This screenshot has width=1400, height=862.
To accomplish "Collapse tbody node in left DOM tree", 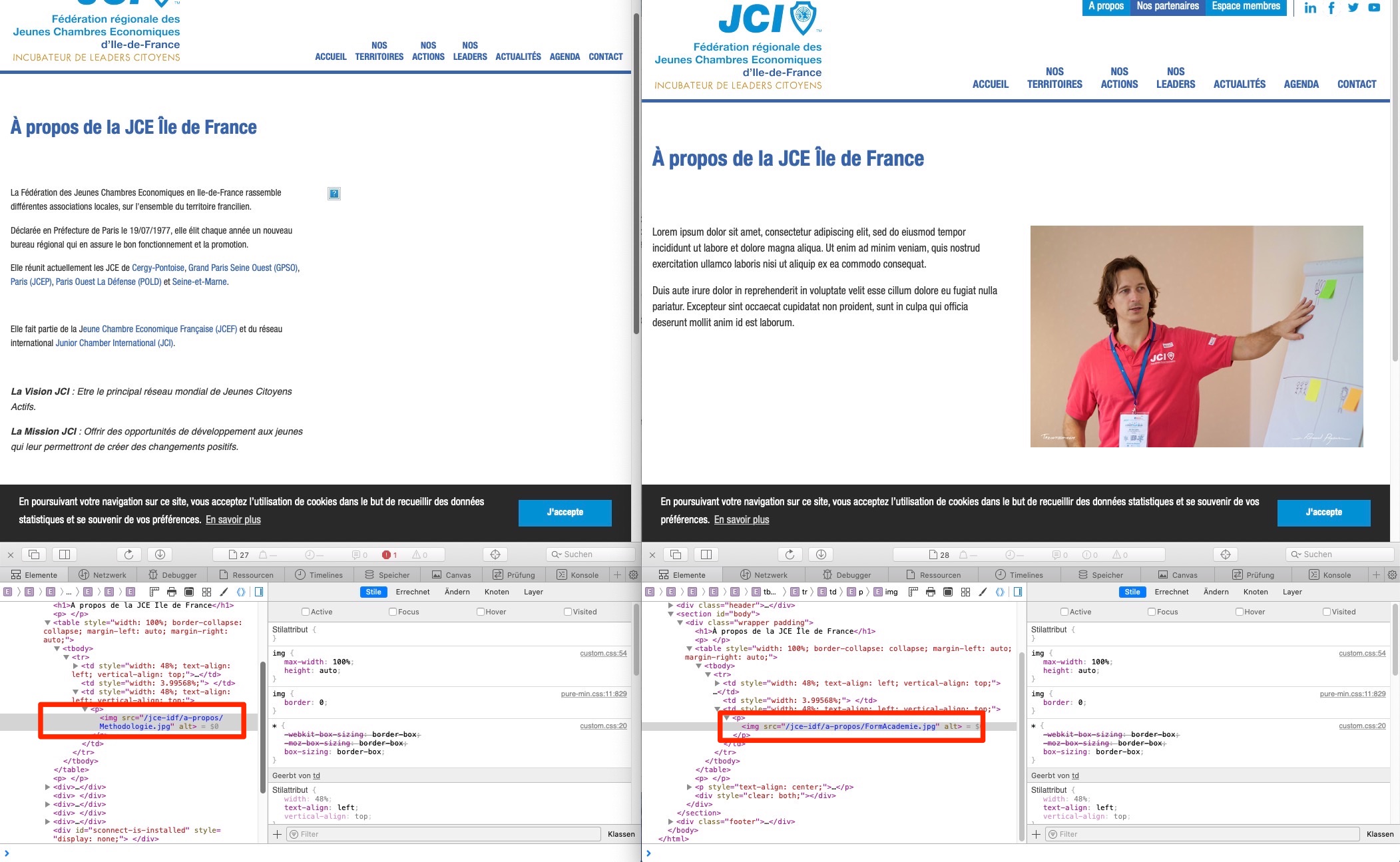I will click(57, 649).
